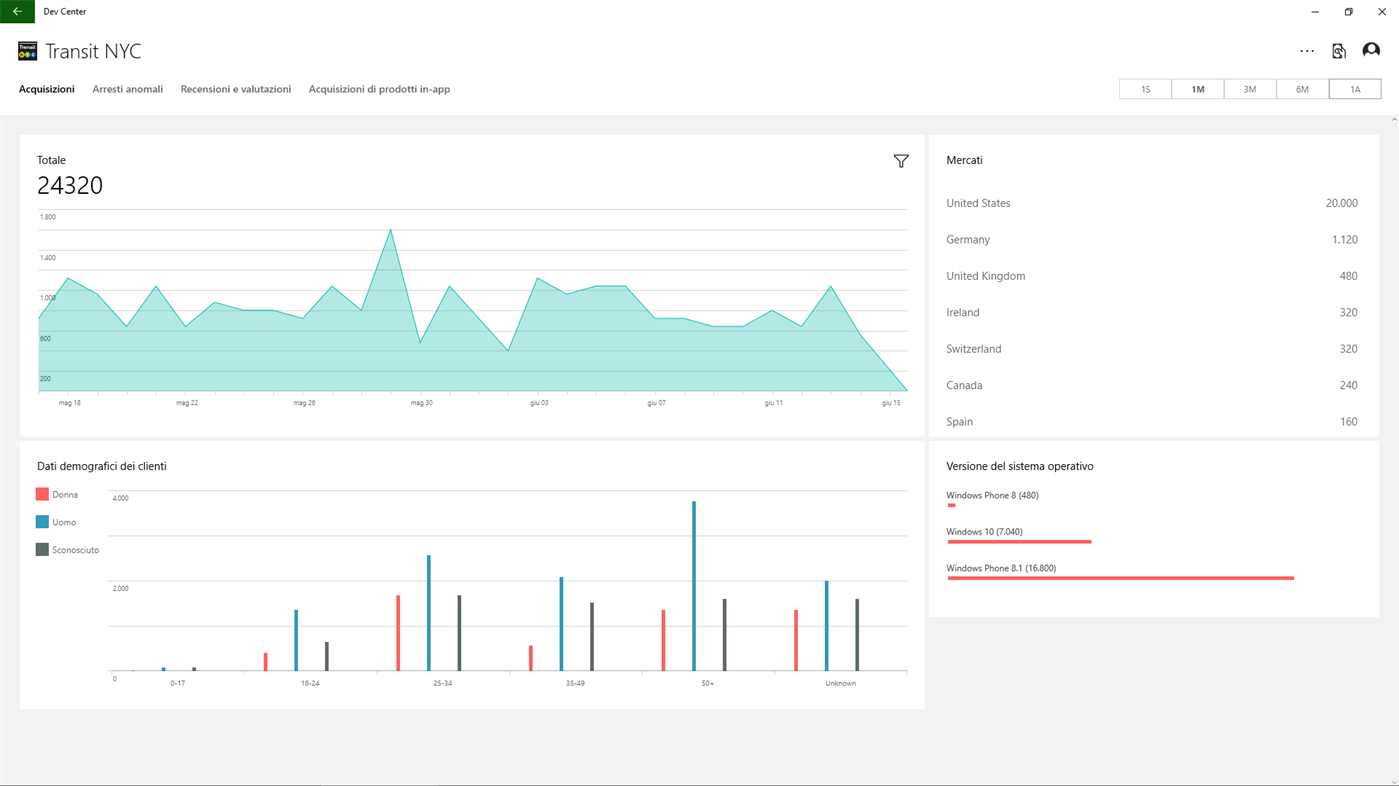Open the more options ellipsis menu
The image size is (1399, 786).
1307,51
